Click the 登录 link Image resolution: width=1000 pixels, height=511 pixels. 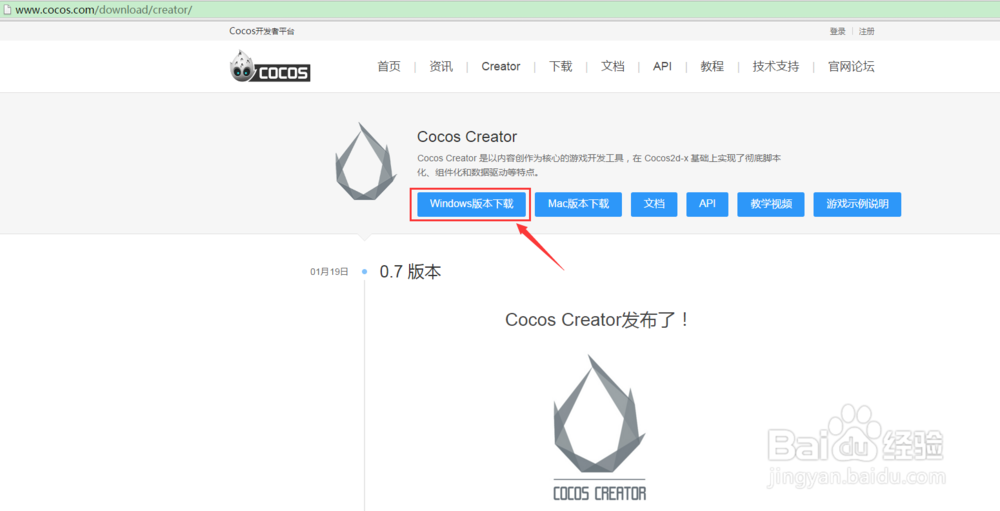click(x=837, y=31)
